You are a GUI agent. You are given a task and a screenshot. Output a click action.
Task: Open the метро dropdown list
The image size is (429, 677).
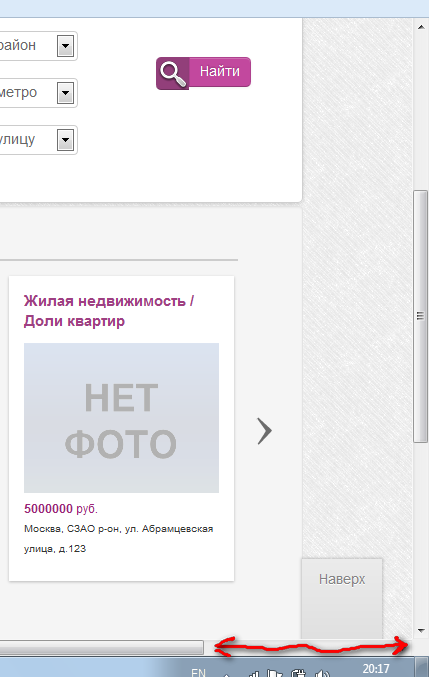tap(65, 93)
